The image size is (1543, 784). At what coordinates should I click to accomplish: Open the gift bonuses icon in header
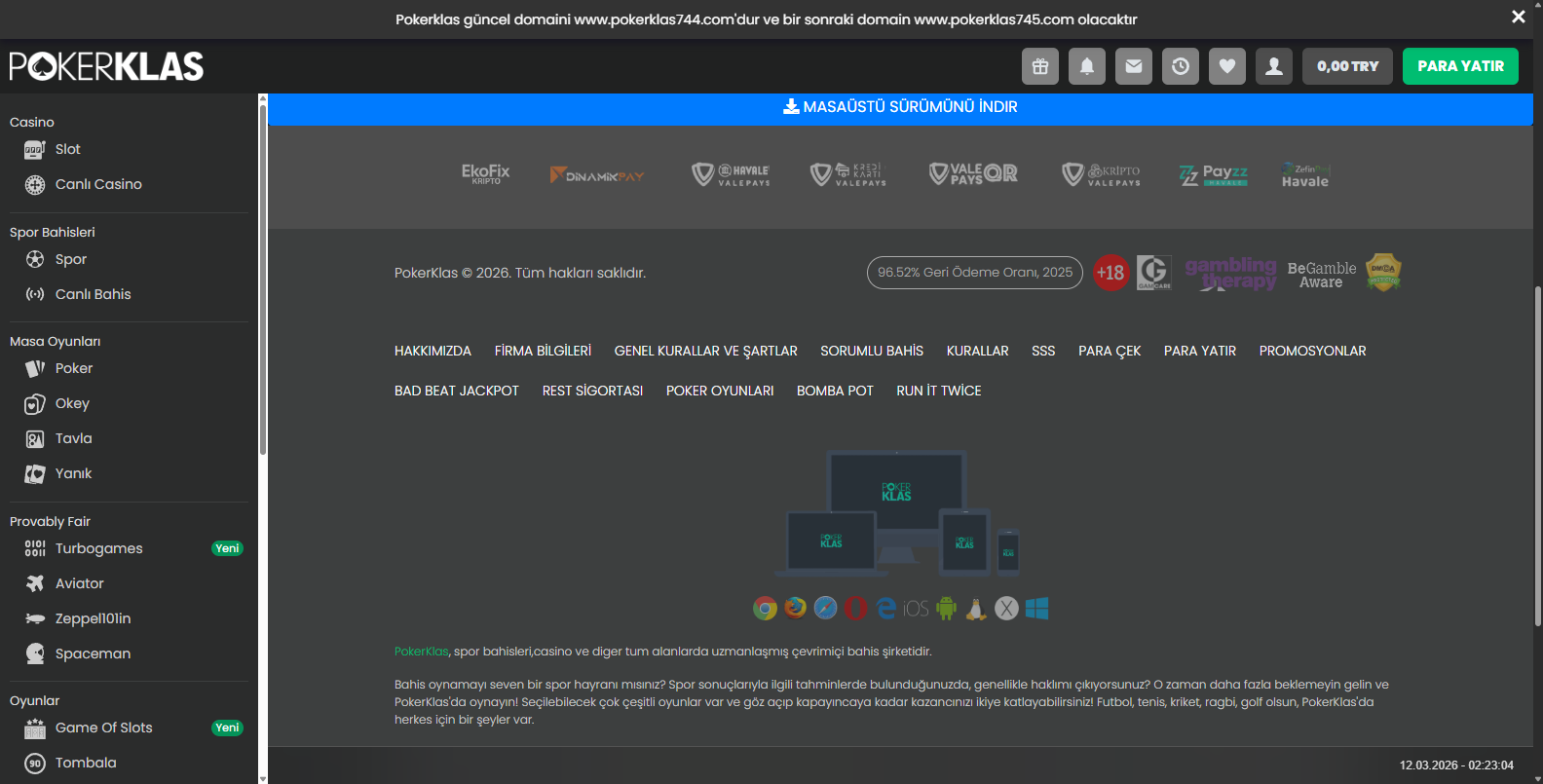[x=1040, y=66]
